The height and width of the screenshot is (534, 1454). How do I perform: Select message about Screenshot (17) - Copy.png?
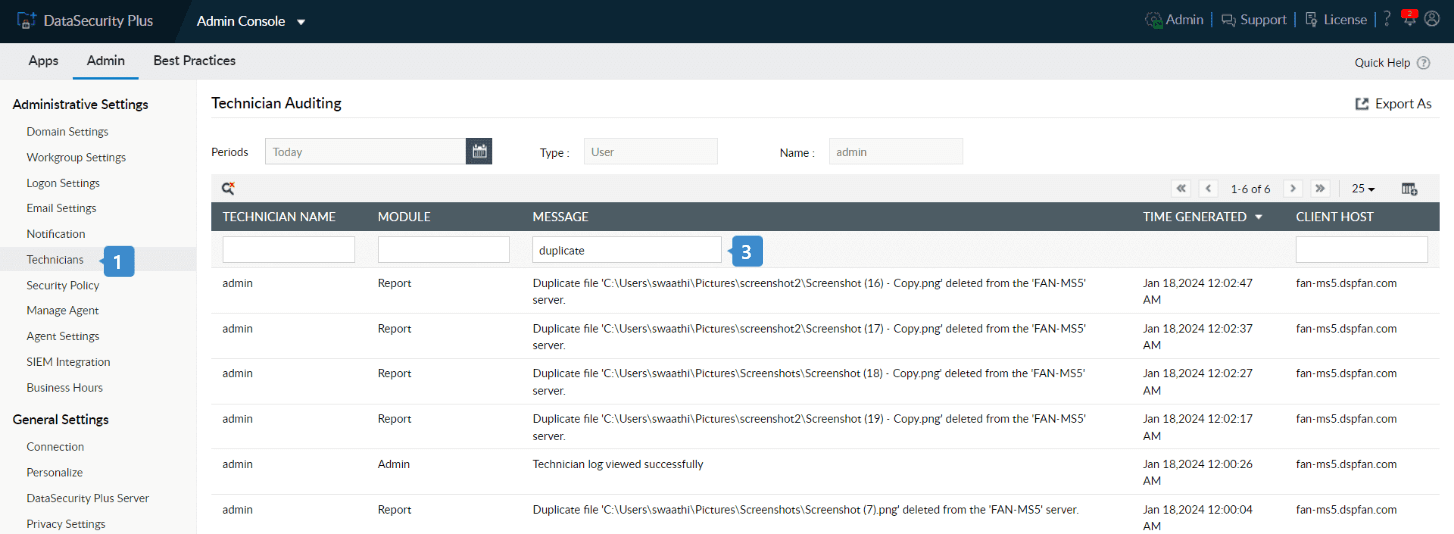(x=809, y=336)
